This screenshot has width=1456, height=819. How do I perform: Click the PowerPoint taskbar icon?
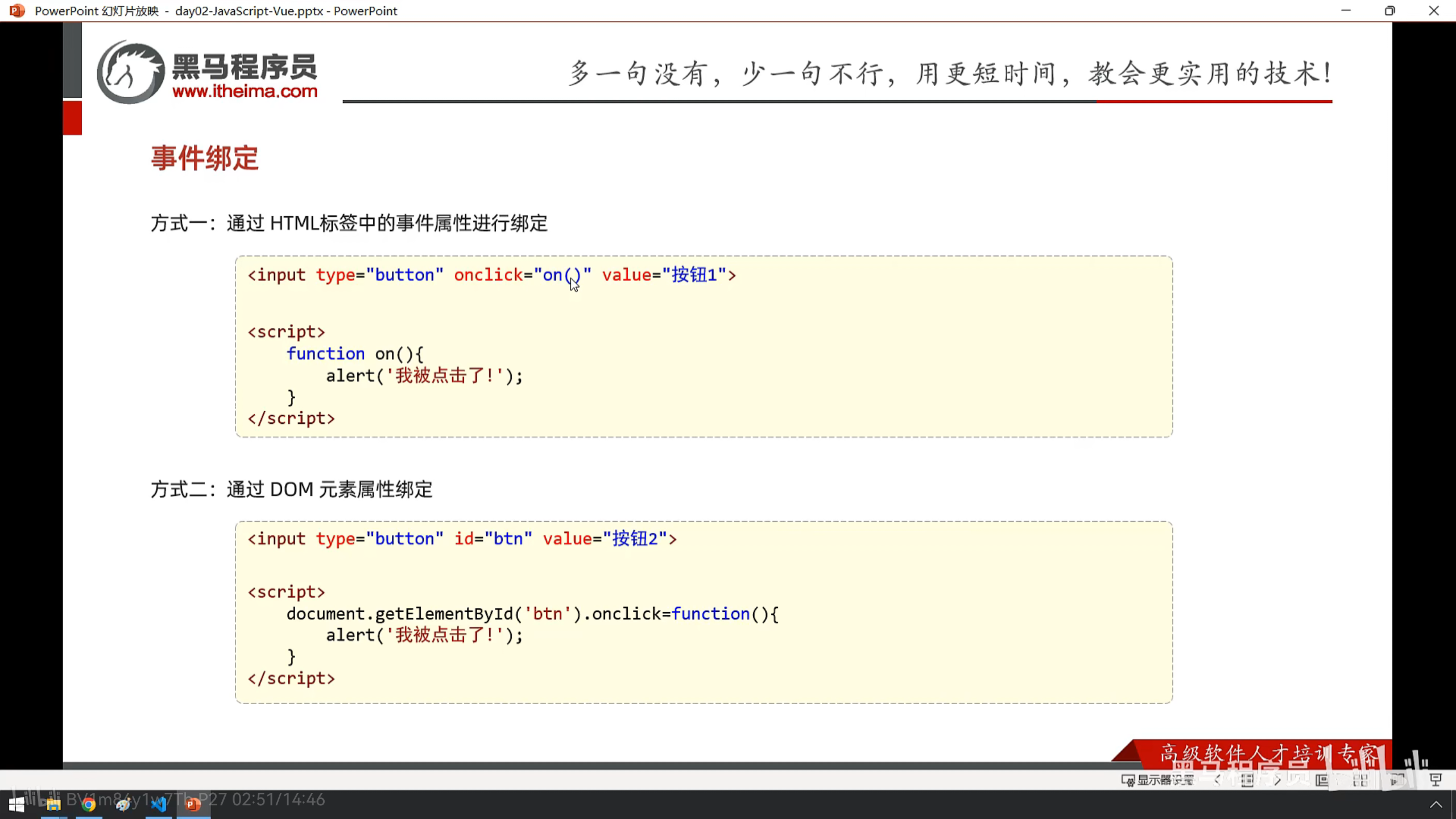pyautogui.click(x=193, y=804)
